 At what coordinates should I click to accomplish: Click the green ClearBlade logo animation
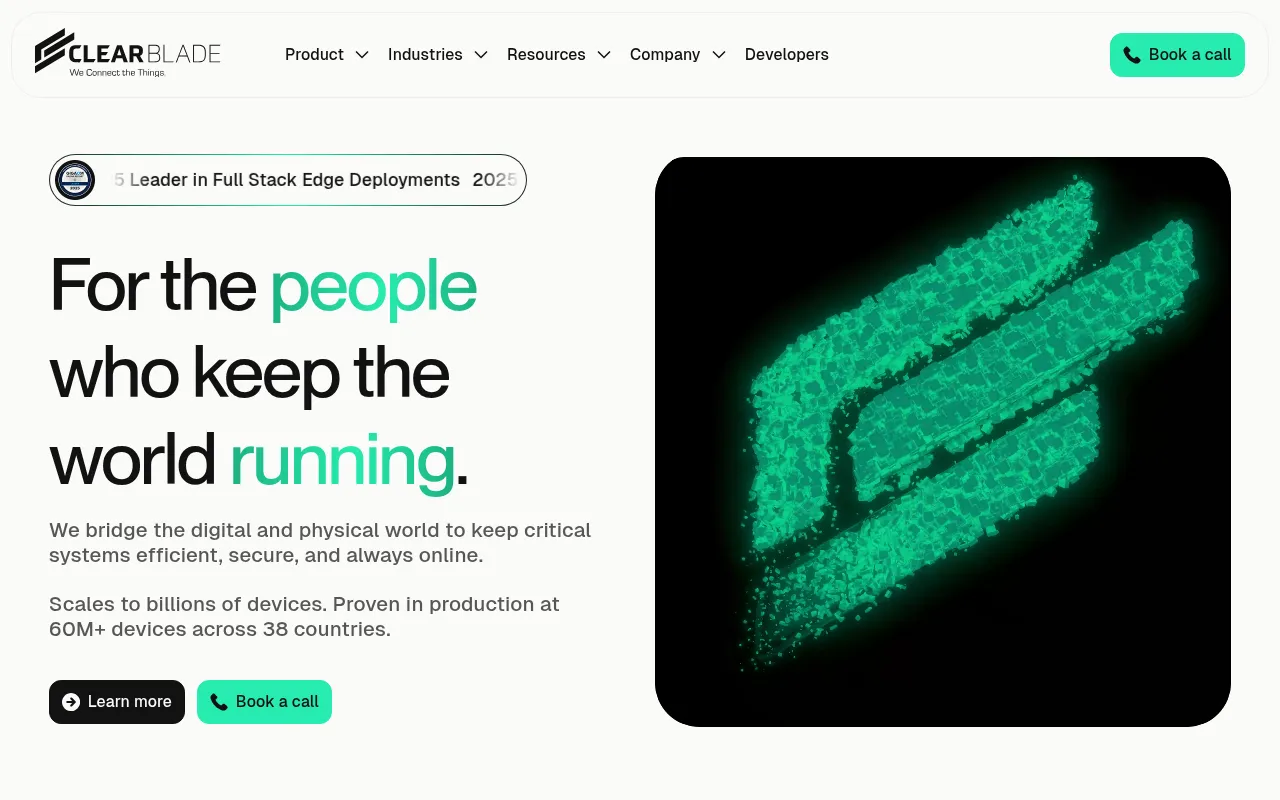coord(943,441)
